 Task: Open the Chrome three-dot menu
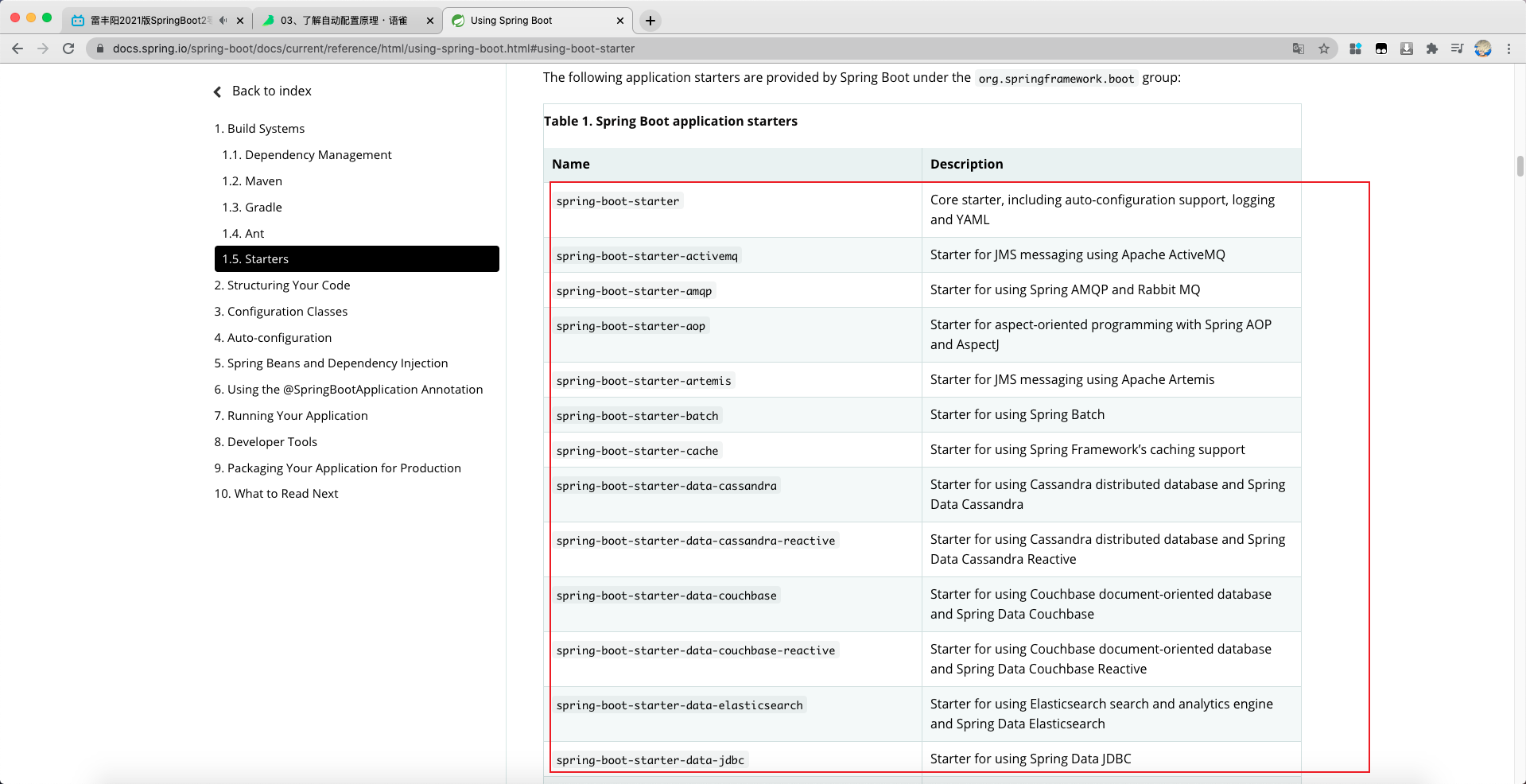pyautogui.click(x=1509, y=49)
